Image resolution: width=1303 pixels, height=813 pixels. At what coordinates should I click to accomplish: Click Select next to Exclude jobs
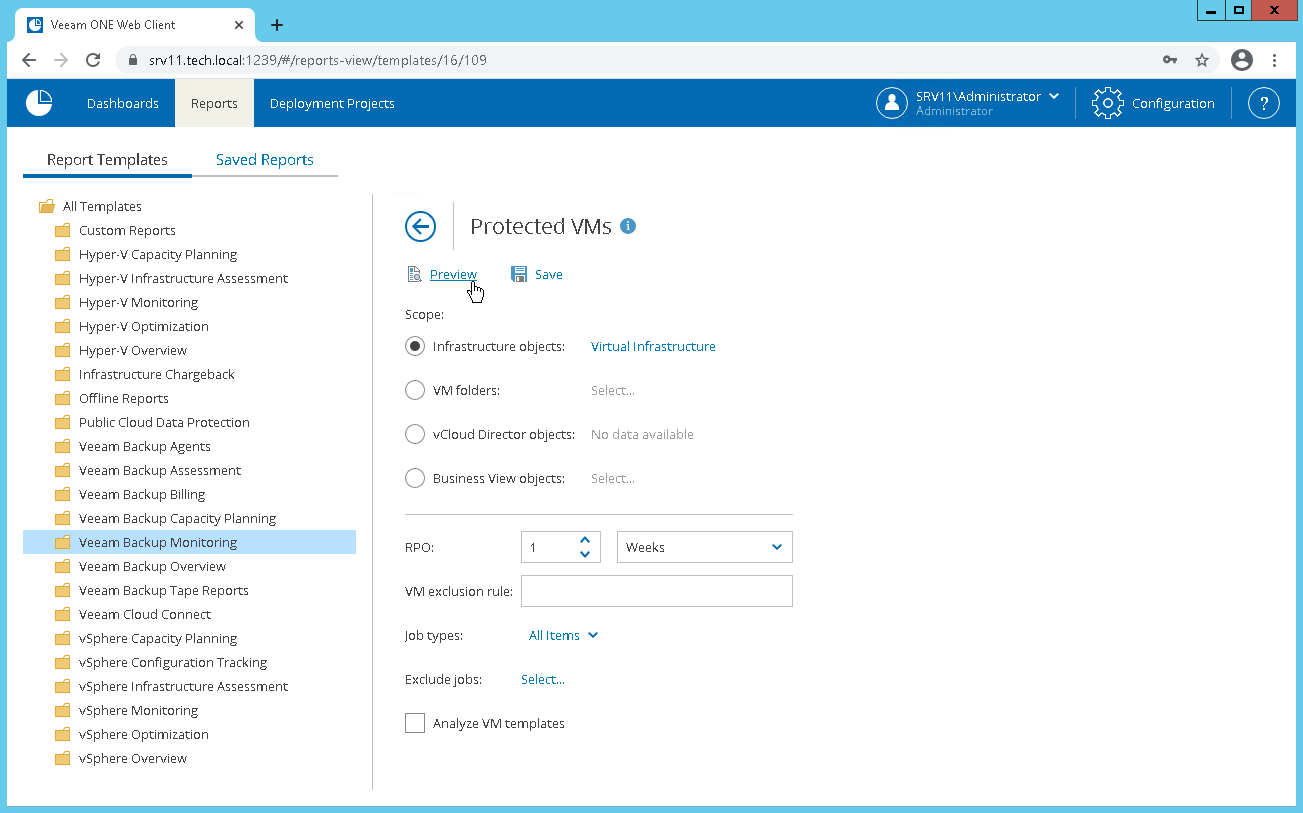543,679
